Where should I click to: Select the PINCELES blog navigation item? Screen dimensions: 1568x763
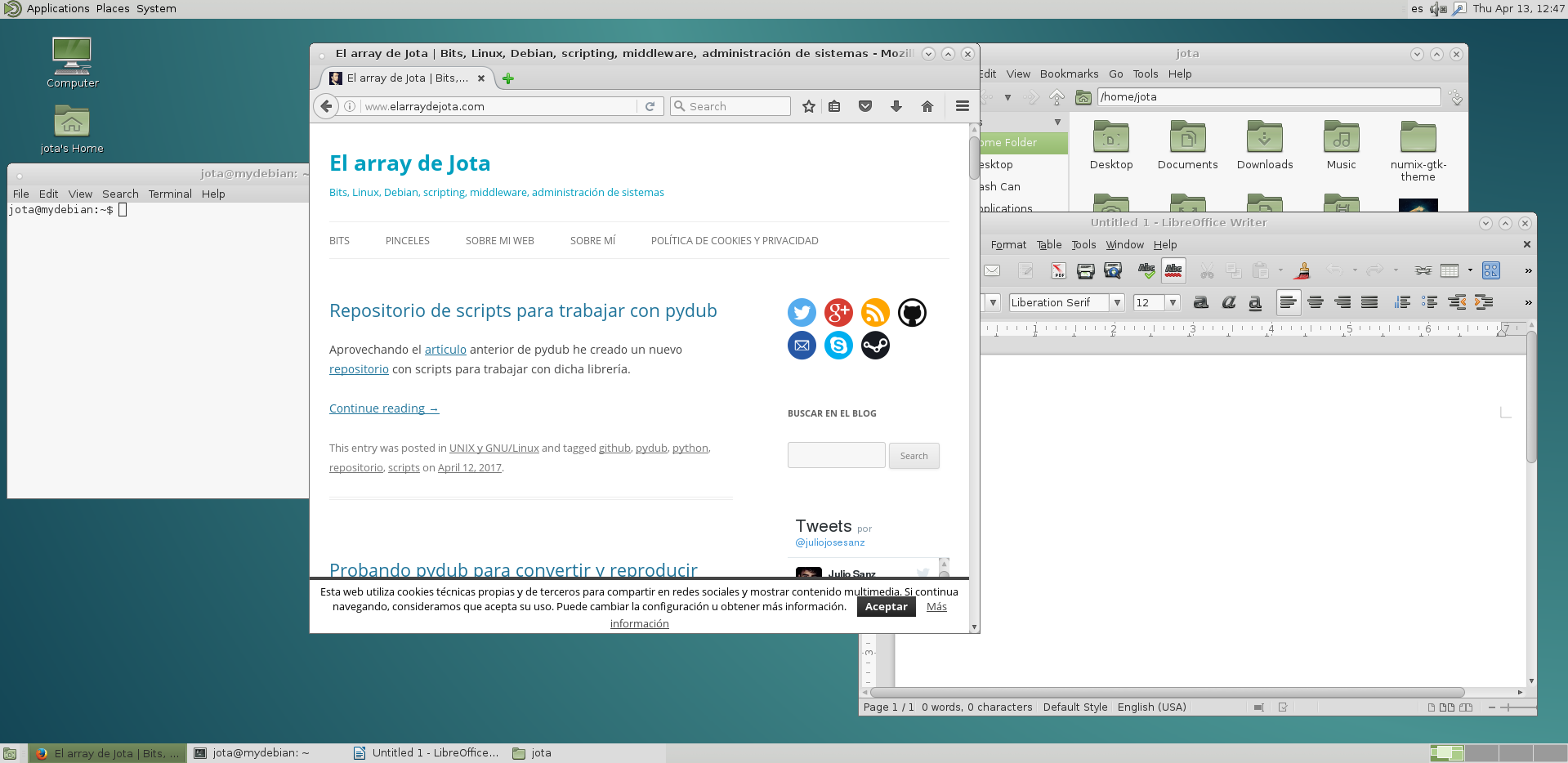click(x=408, y=241)
